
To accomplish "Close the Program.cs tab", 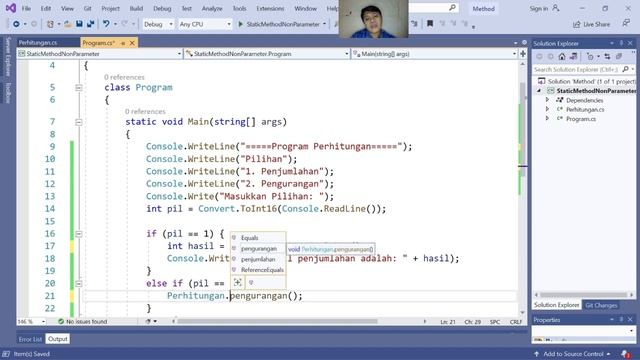I will [x=132, y=43].
